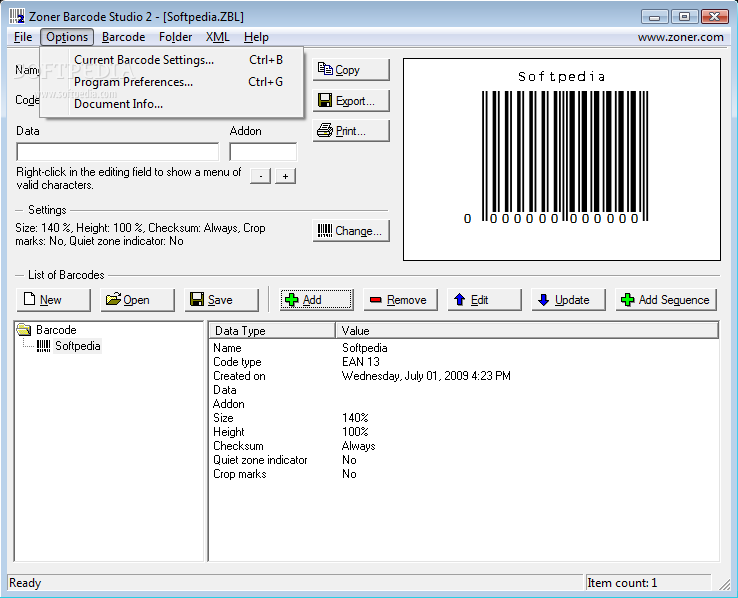This screenshot has height=598, width=738.
Task: Click the Change... settings button label
Action: click(358, 231)
